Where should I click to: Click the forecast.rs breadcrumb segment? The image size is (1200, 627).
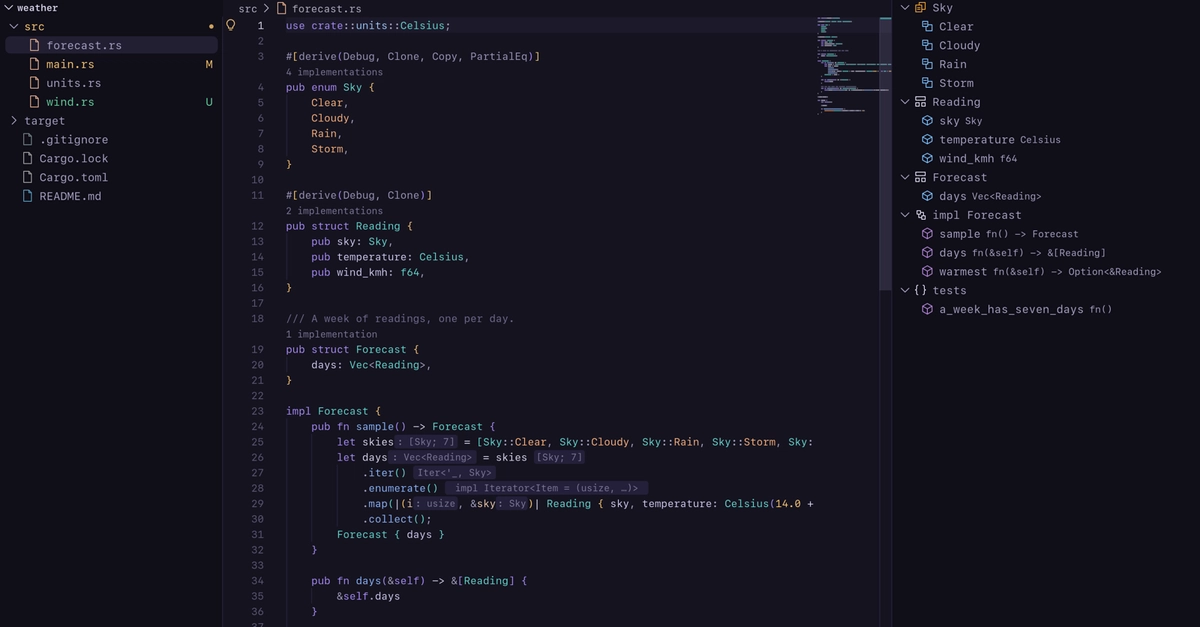pos(326,8)
